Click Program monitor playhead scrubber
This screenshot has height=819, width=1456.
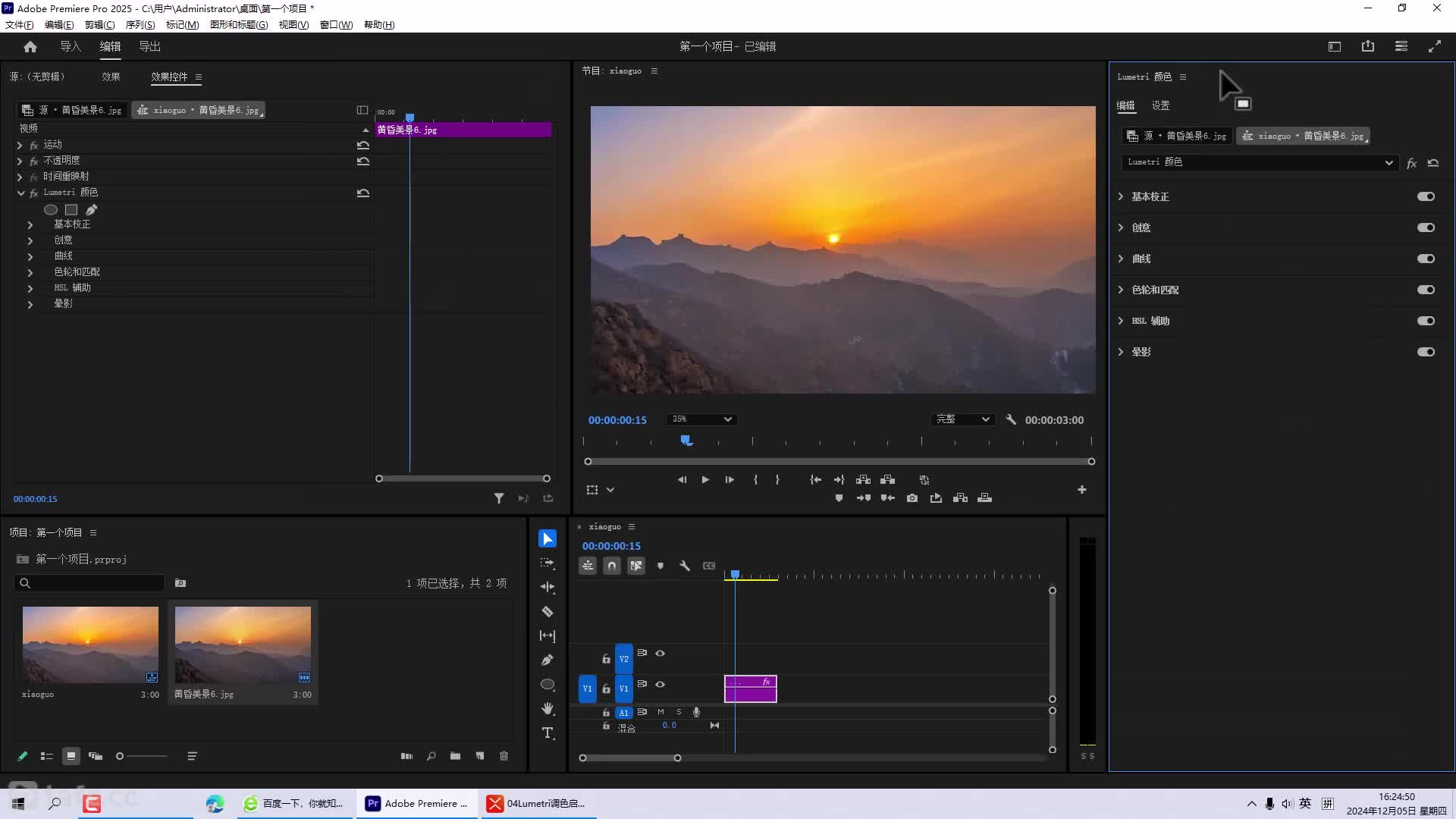coord(686,440)
